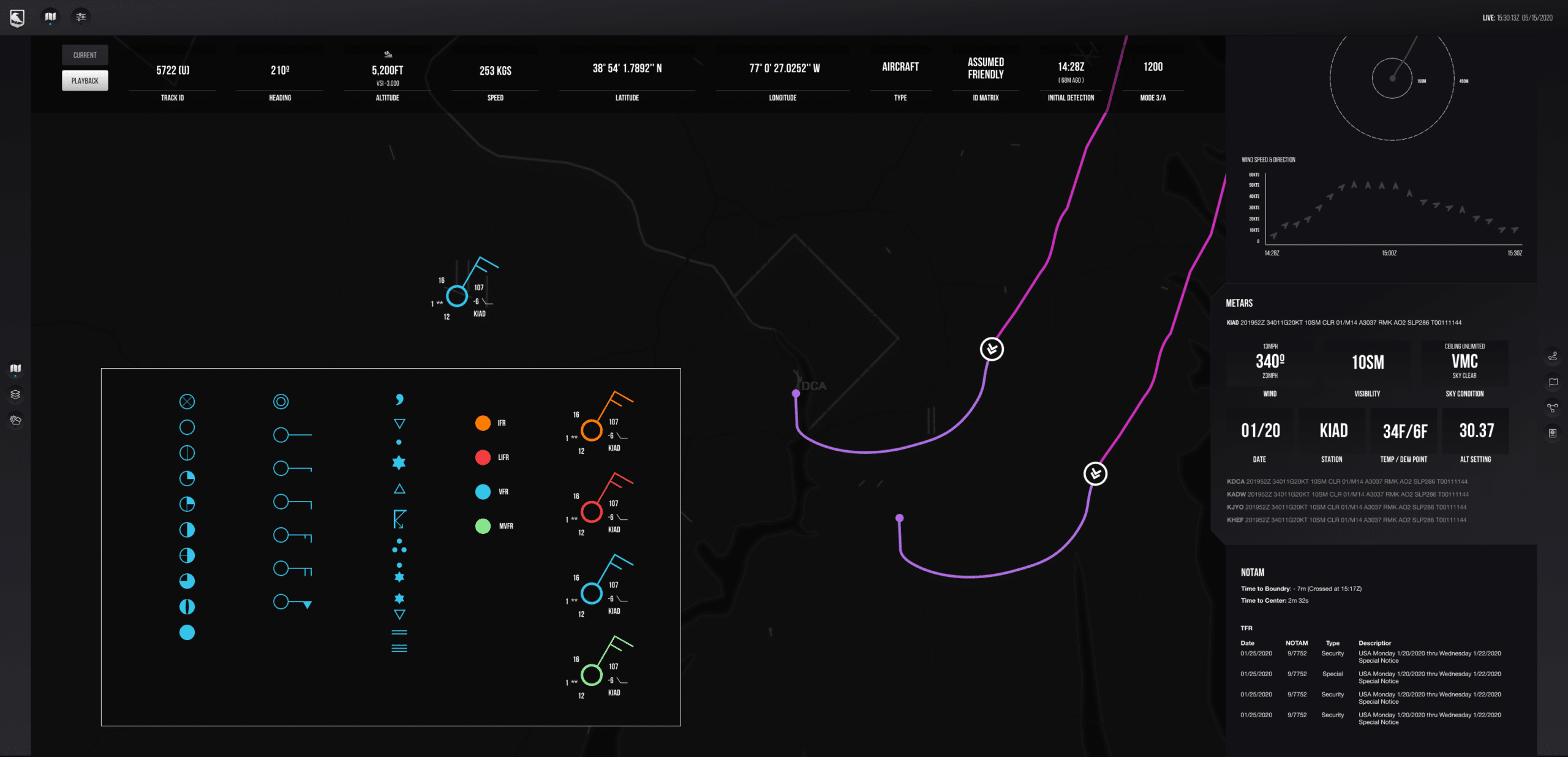This screenshot has width=1568, height=757.
Task: Select the upper aircraft marker on purple track
Action: click(x=992, y=349)
